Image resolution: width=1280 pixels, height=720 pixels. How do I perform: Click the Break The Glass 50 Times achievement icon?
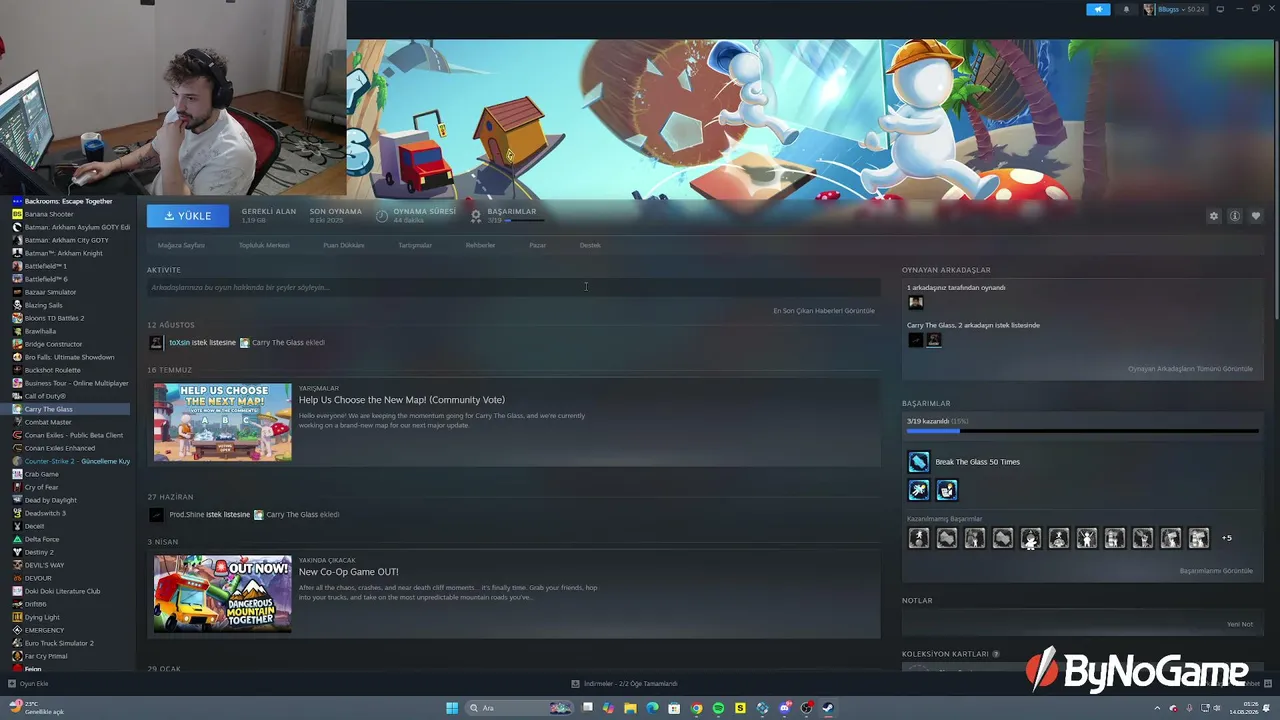click(x=918, y=462)
